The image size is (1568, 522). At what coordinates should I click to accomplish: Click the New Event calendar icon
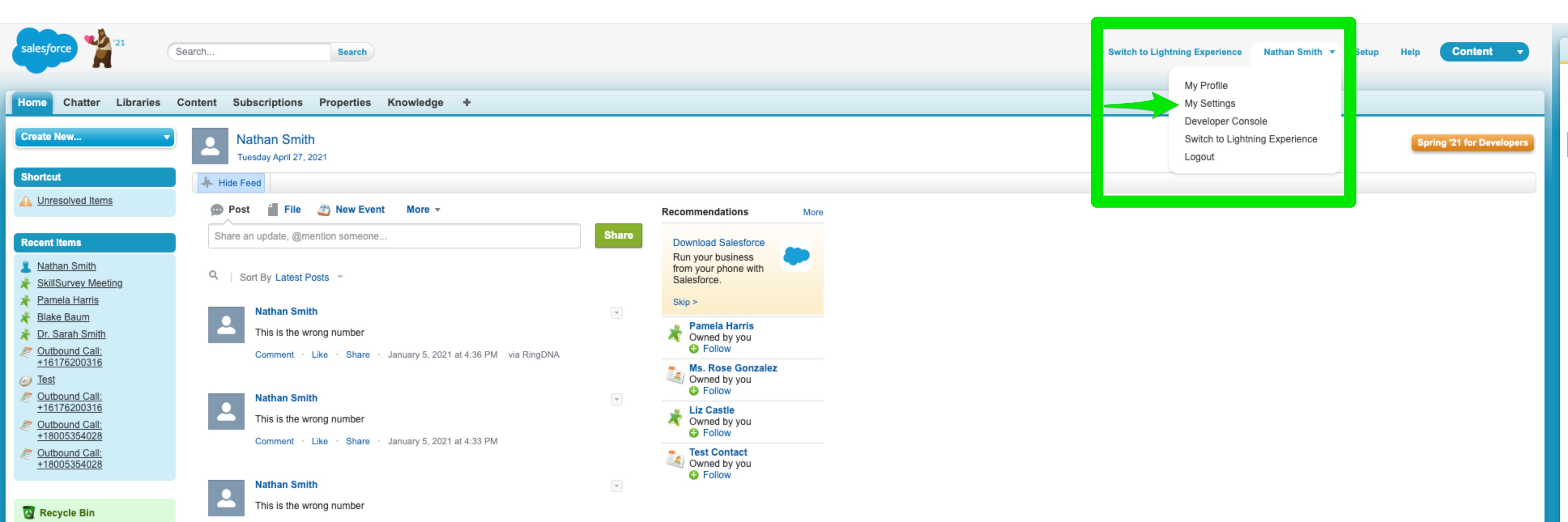(x=324, y=209)
